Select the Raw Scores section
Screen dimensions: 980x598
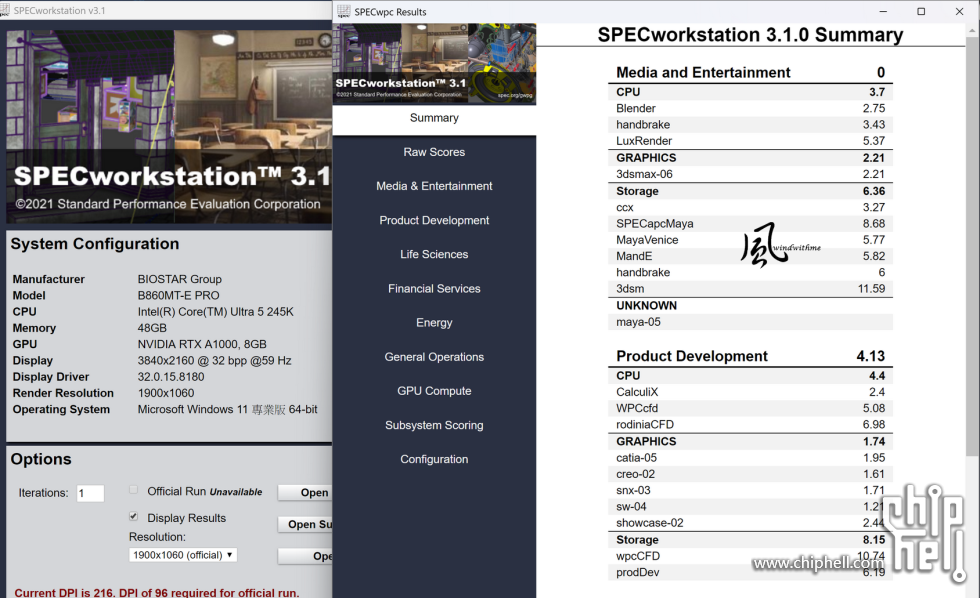(x=434, y=152)
